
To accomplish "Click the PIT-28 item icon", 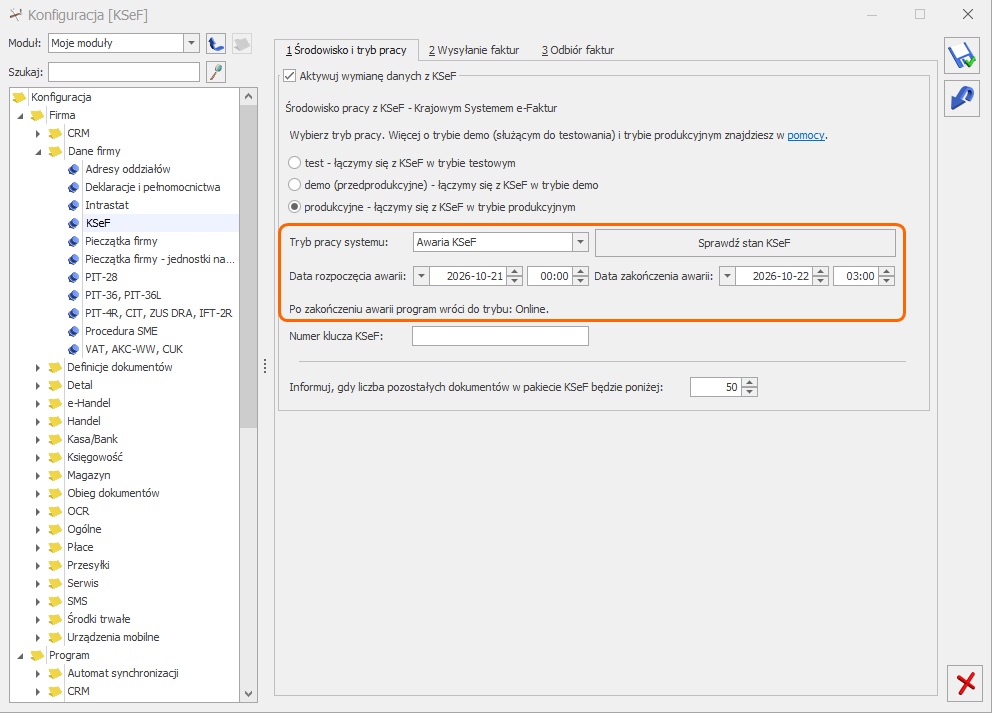I will (73, 277).
